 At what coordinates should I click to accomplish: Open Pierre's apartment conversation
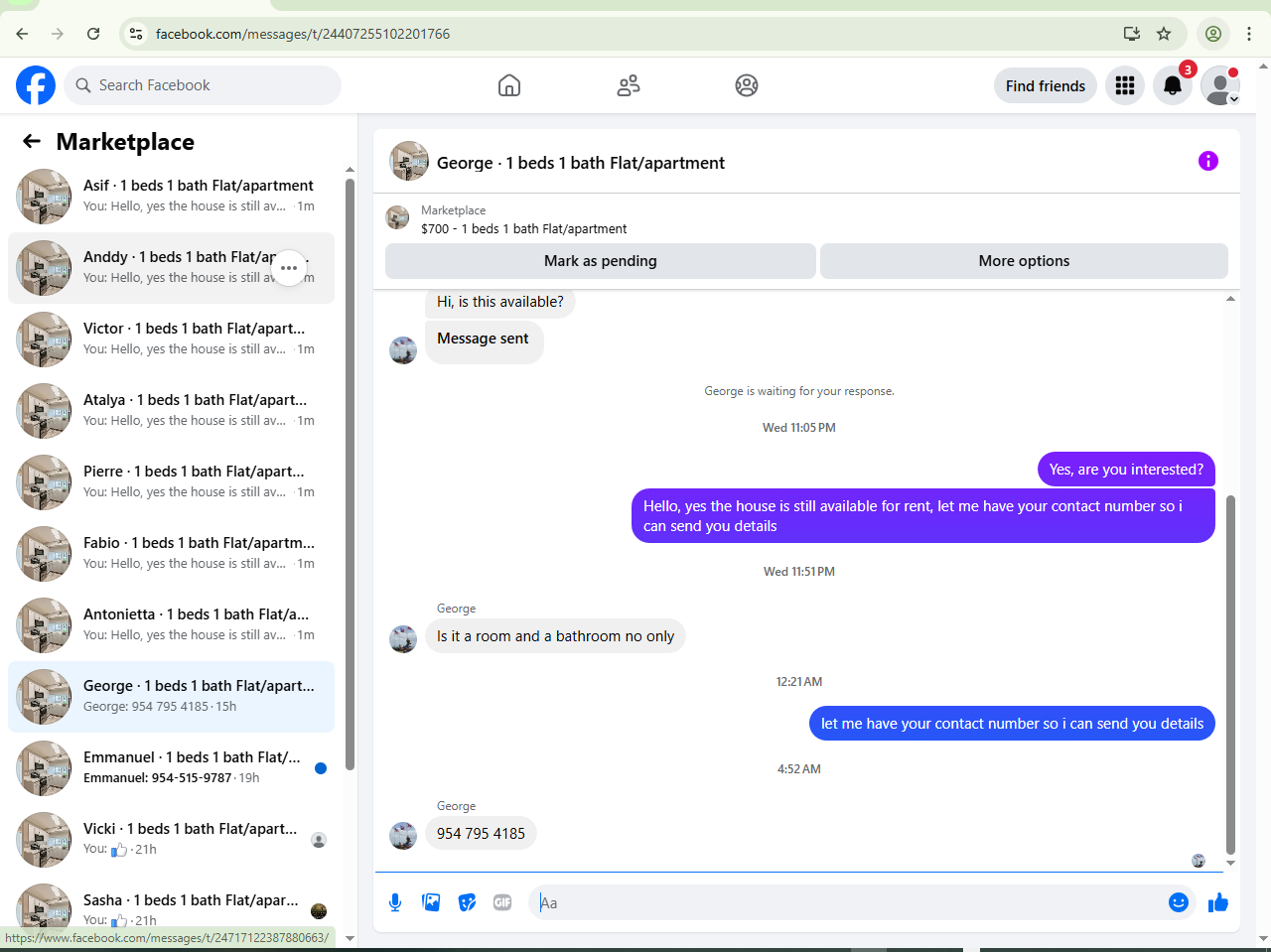tap(171, 482)
